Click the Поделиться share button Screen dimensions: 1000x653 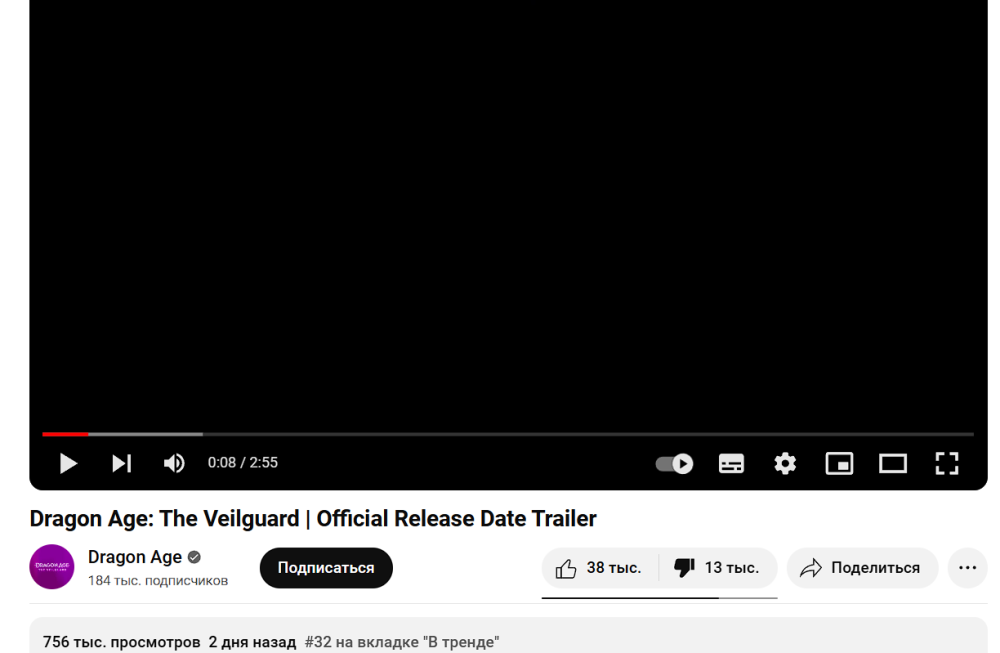(862, 568)
